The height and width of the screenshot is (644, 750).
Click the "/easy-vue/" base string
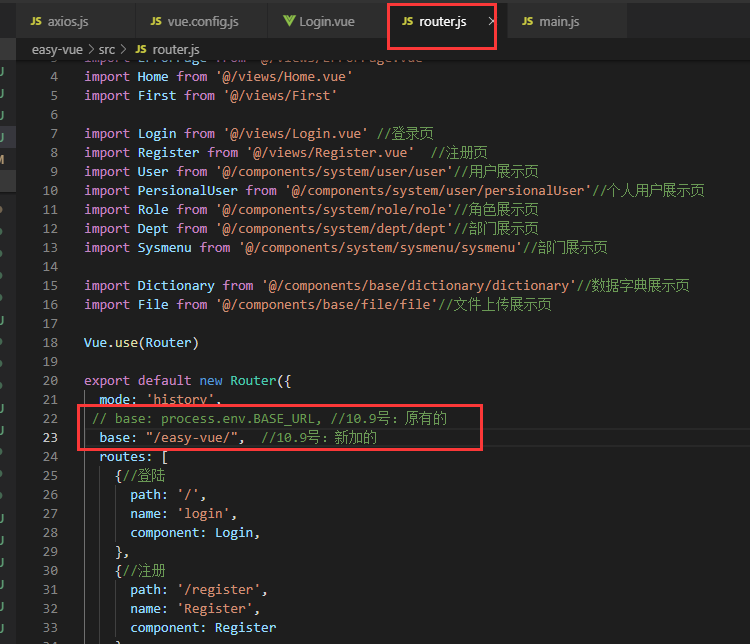191,438
